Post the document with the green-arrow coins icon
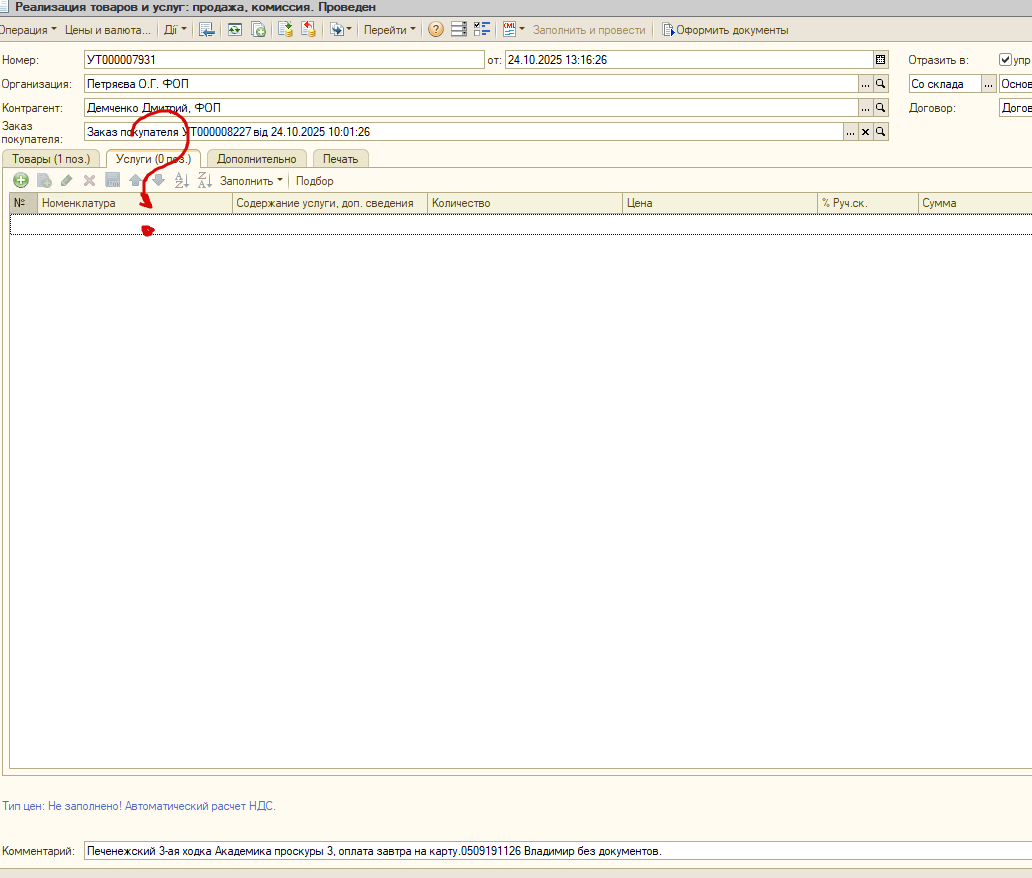 click(285, 30)
